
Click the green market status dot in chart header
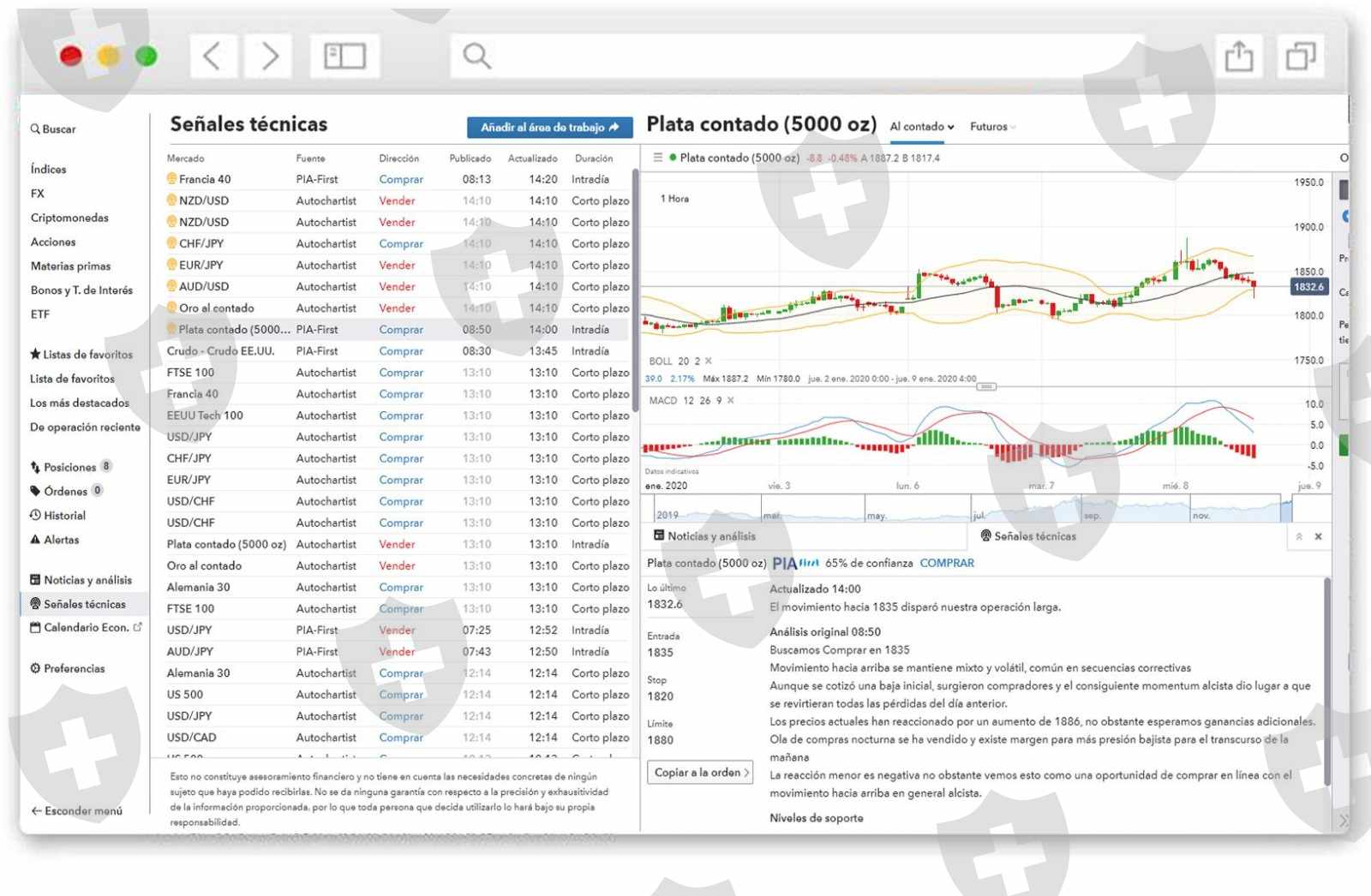pyautogui.click(x=673, y=158)
